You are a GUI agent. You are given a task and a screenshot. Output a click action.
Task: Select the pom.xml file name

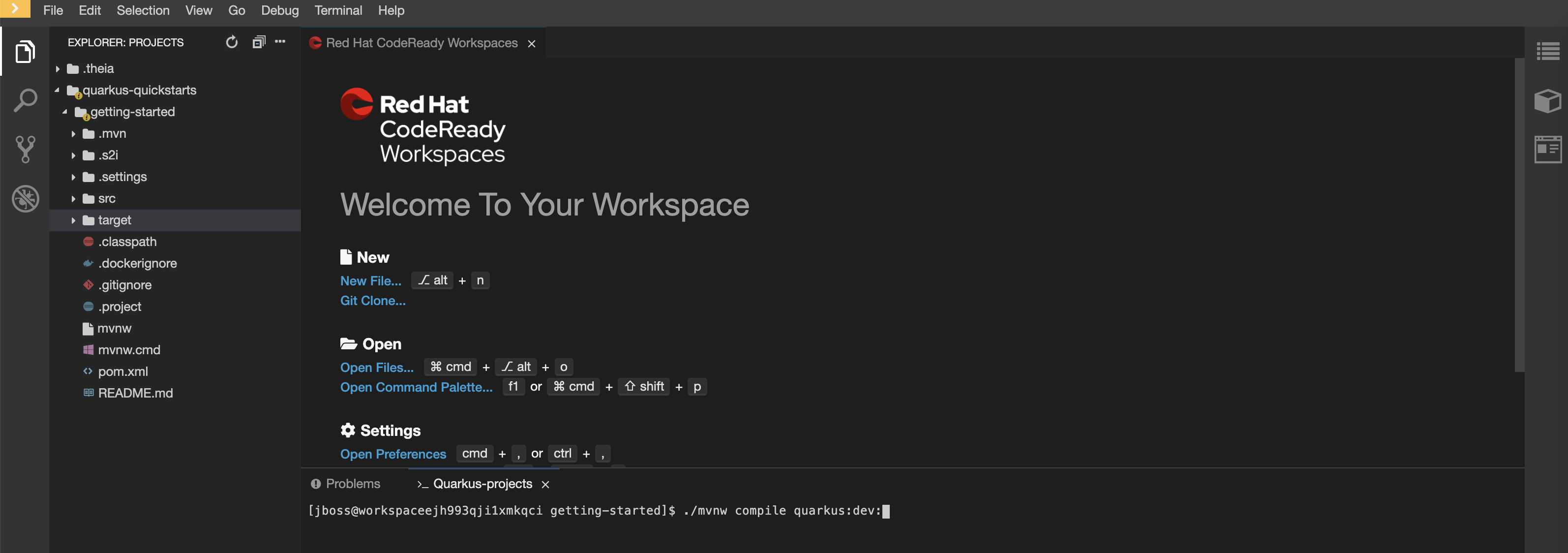point(123,371)
